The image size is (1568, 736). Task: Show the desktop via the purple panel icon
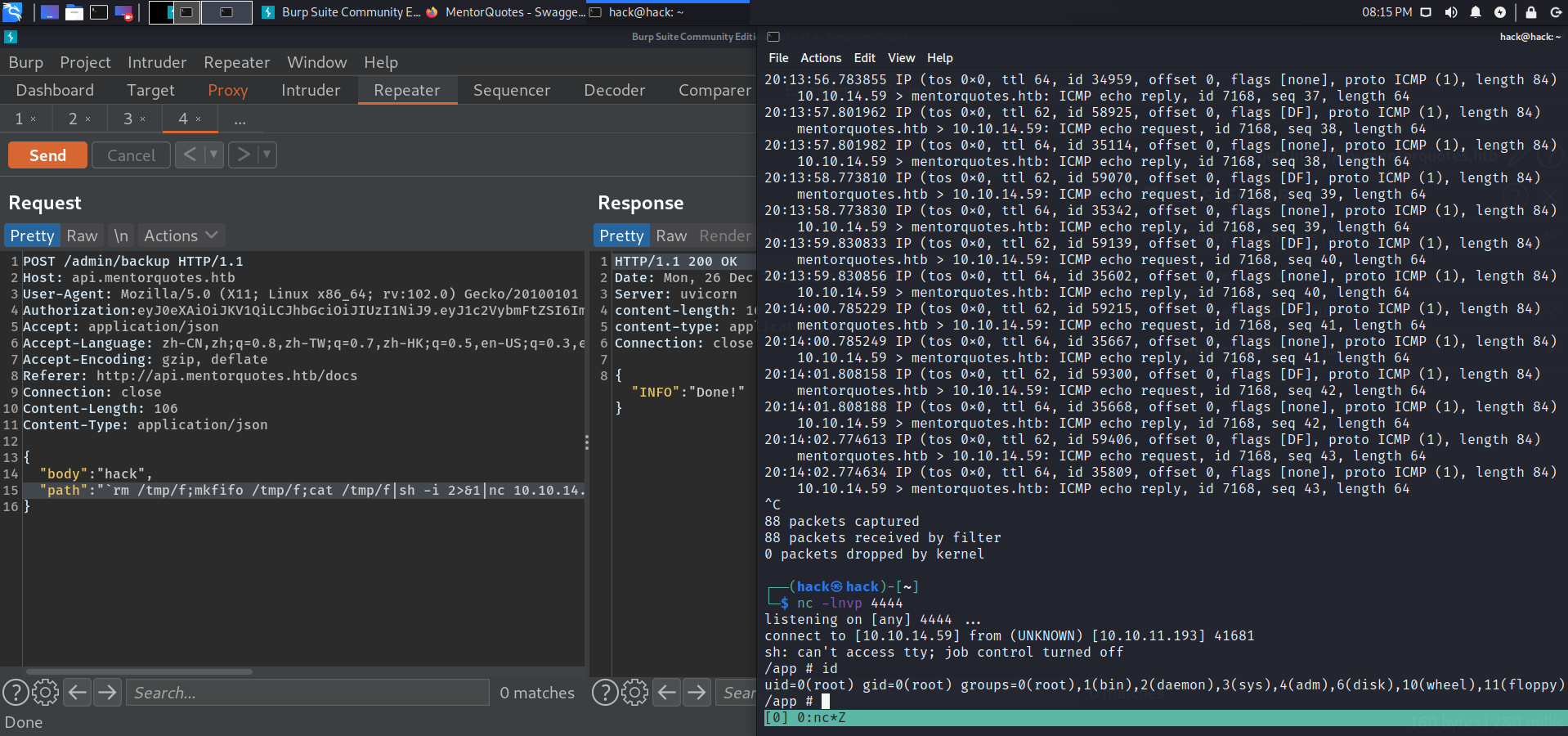coord(49,12)
